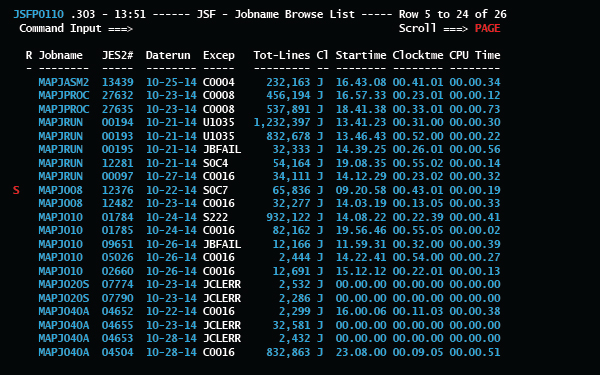Click JES2 number 12281
This screenshot has height=375, width=600.
117,163
